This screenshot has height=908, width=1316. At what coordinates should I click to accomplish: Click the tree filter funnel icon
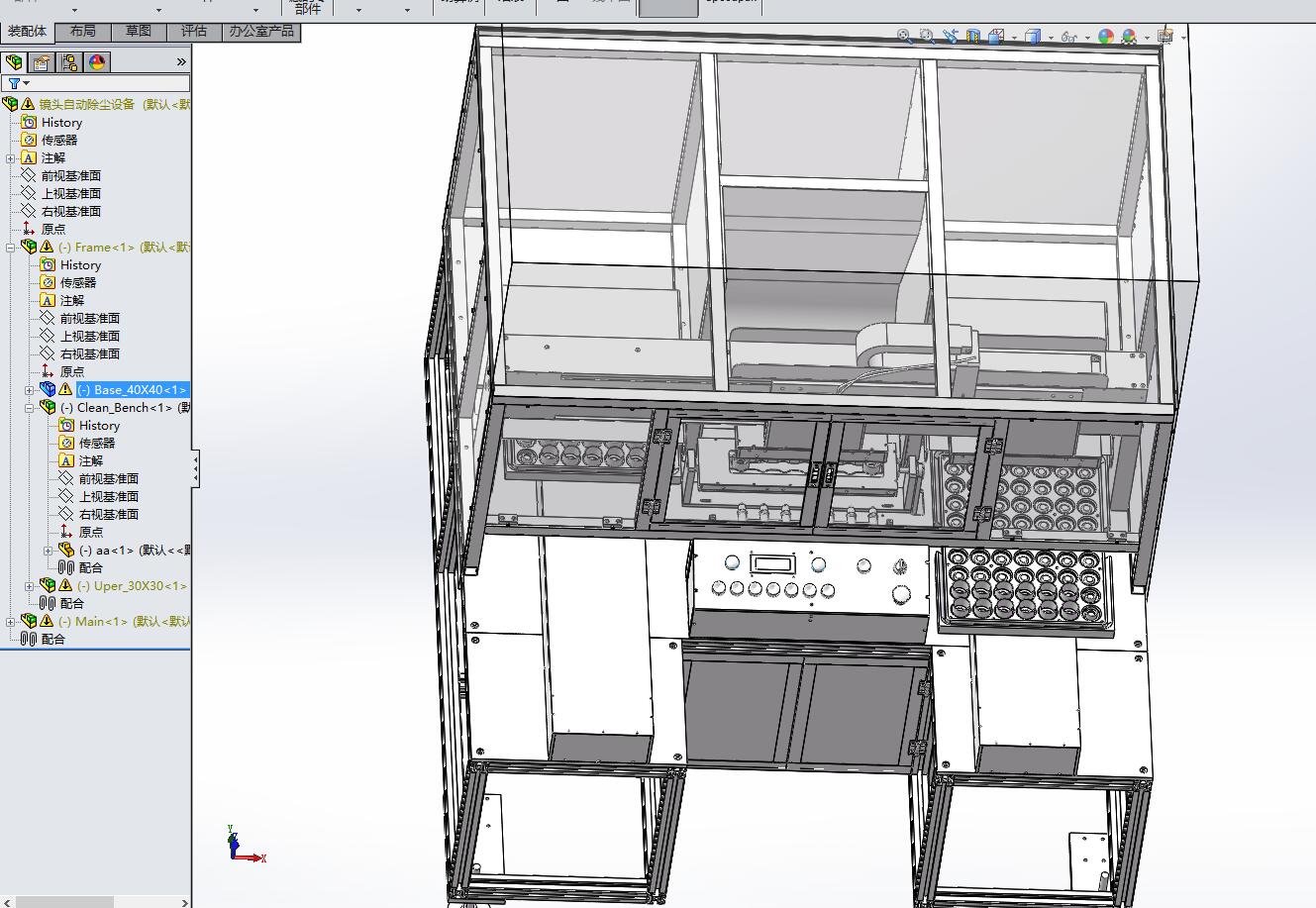pos(14,83)
